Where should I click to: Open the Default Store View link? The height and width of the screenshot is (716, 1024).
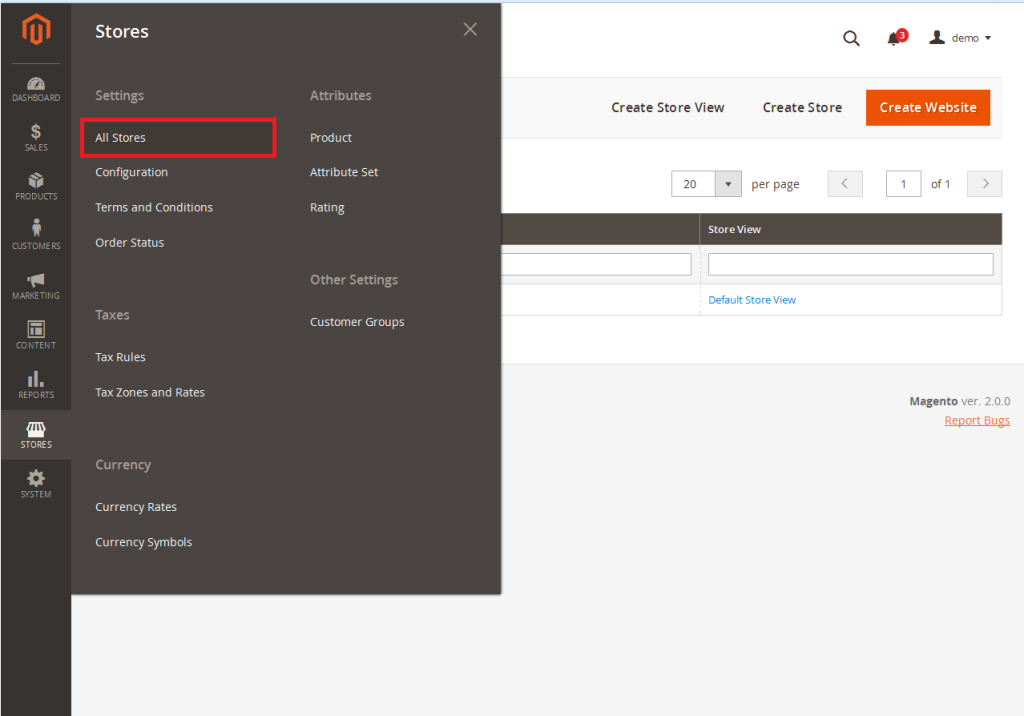[752, 300]
